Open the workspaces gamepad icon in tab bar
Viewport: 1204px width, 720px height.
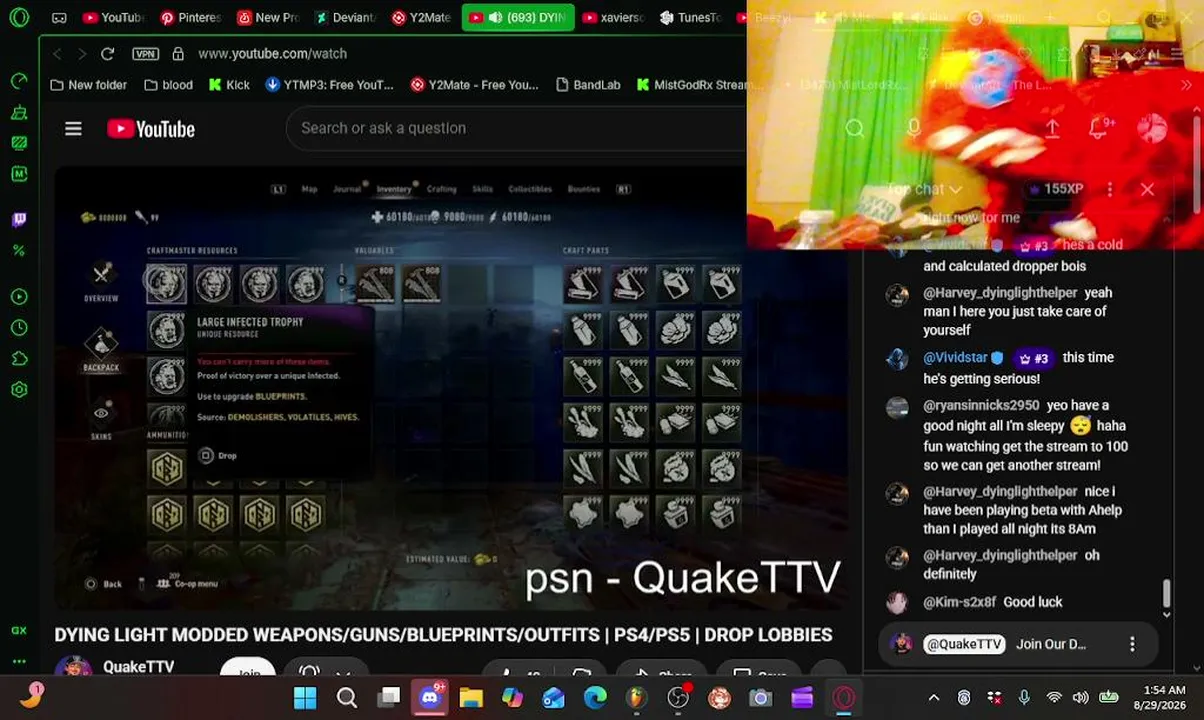59,17
